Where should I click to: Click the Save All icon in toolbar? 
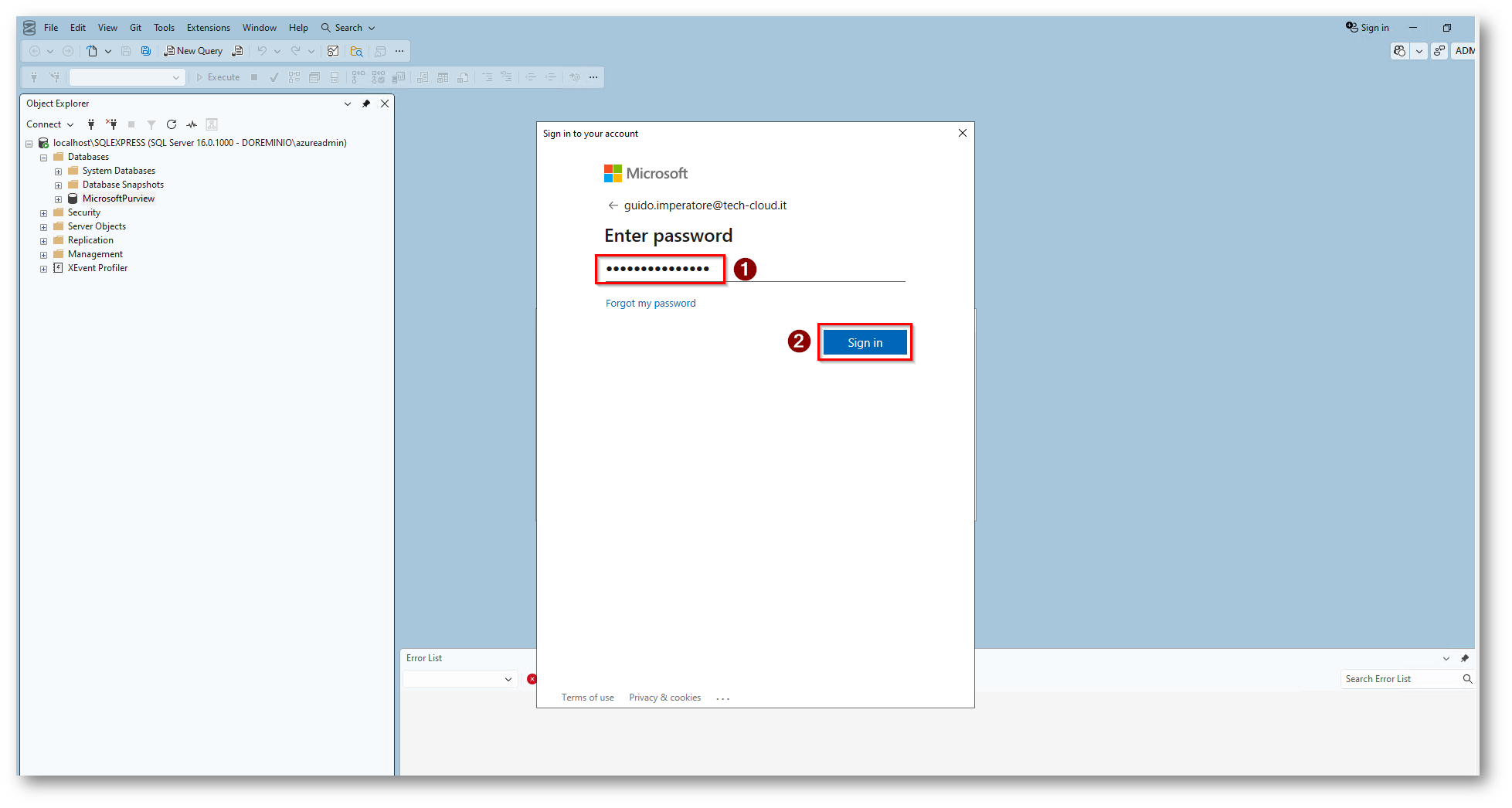[146, 51]
